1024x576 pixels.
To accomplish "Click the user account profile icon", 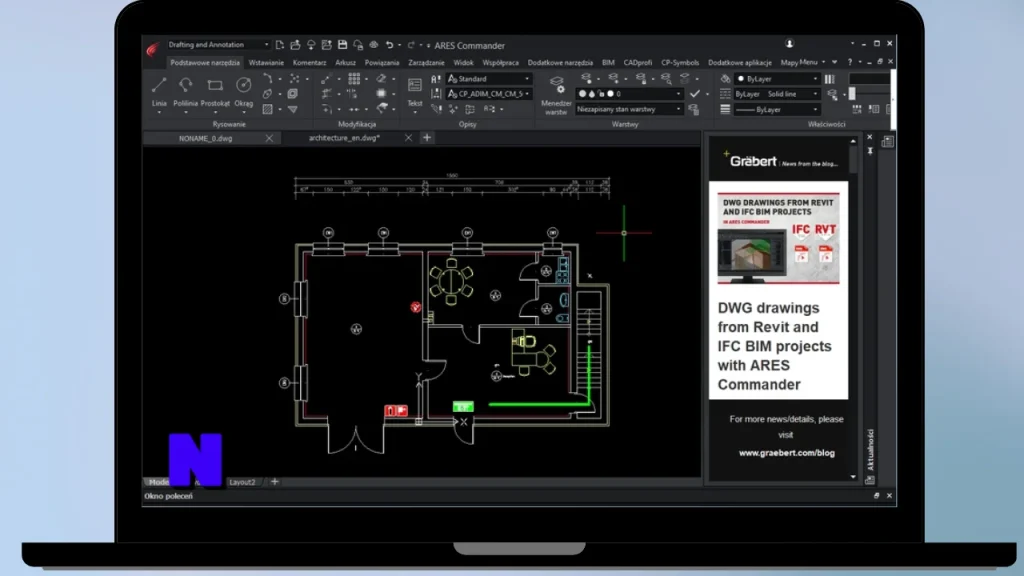I will click(789, 44).
